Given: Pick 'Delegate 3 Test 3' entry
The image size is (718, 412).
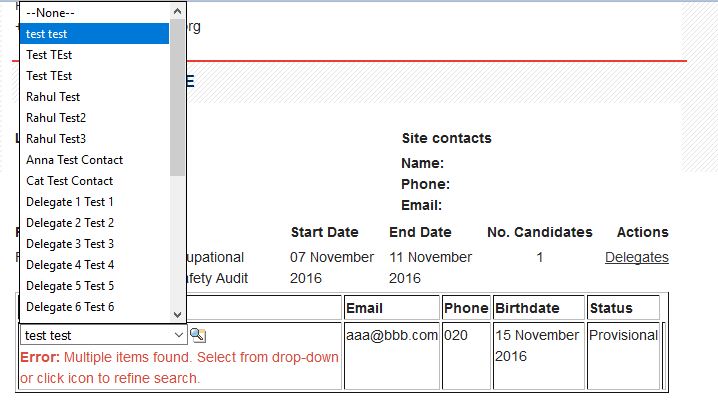Looking at the screenshot, I should (70, 244).
